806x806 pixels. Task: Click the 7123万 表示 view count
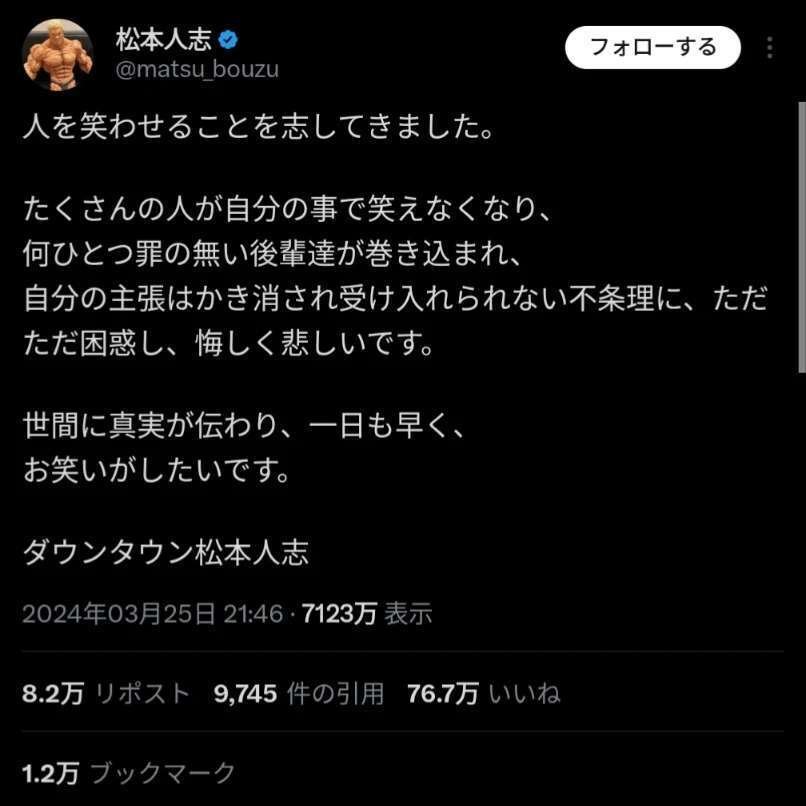tap(367, 613)
